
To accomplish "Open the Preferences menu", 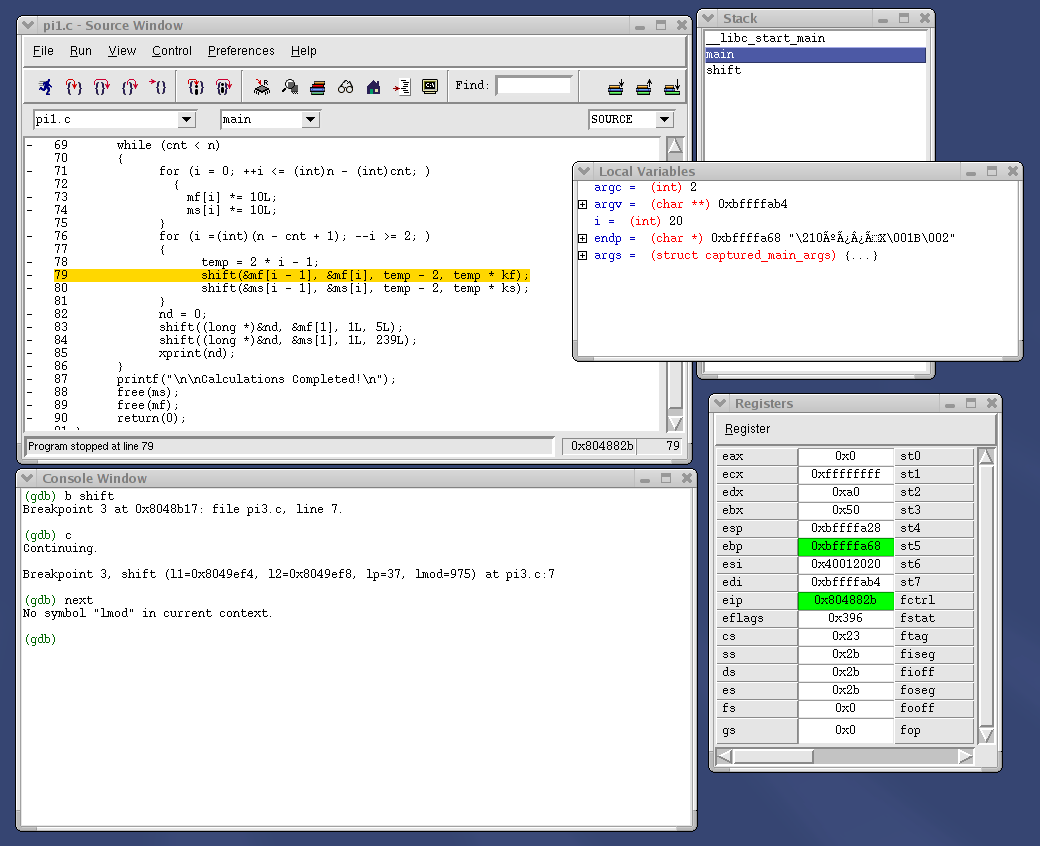I will pos(241,51).
